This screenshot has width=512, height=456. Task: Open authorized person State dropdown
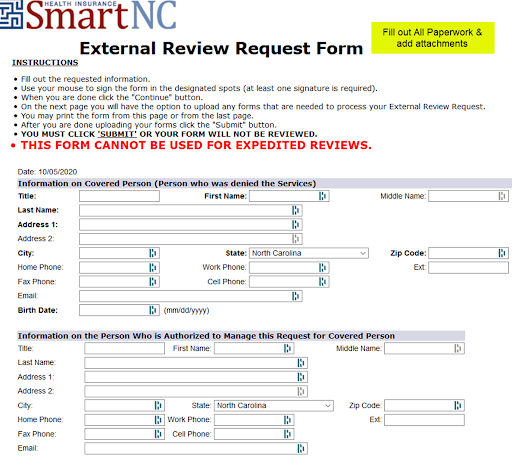(274, 405)
